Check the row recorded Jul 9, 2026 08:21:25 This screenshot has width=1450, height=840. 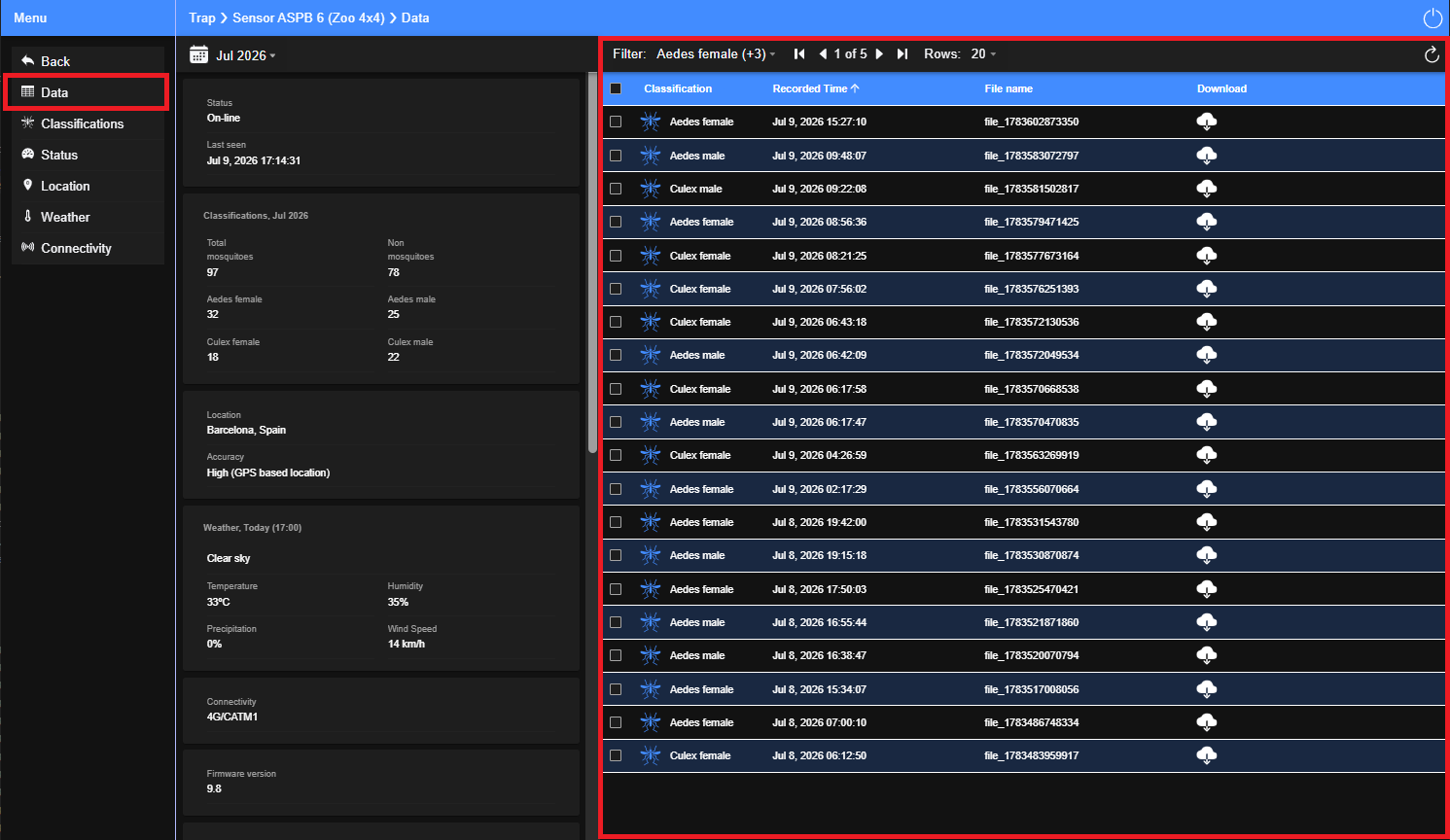point(616,256)
